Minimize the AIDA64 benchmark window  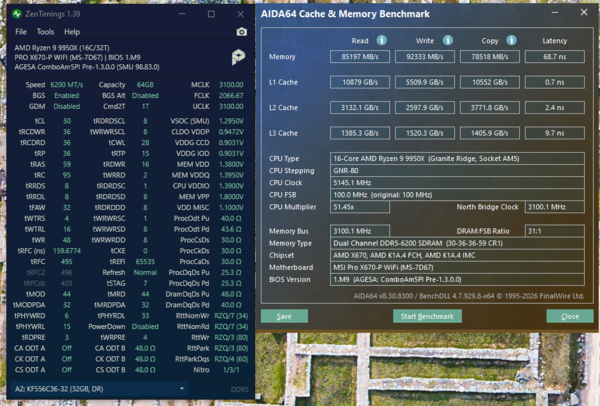coord(554,13)
